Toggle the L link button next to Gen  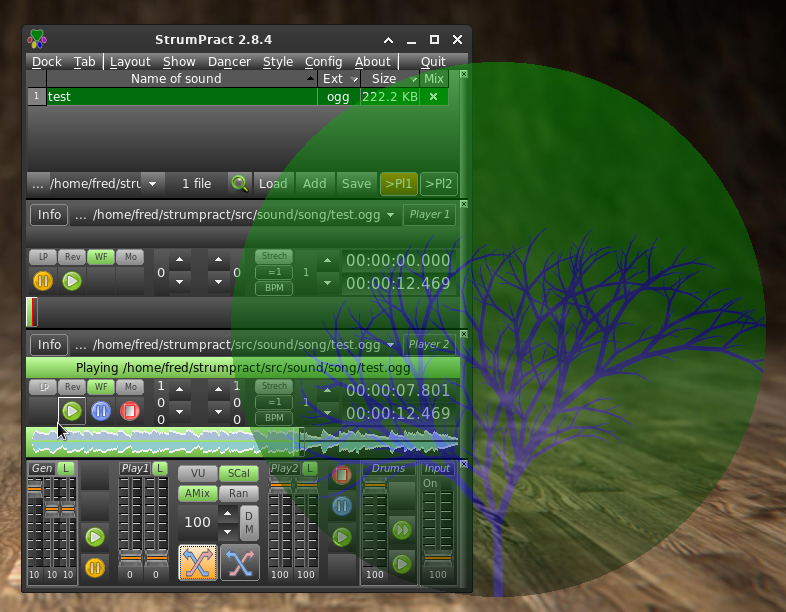[x=66, y=468]
